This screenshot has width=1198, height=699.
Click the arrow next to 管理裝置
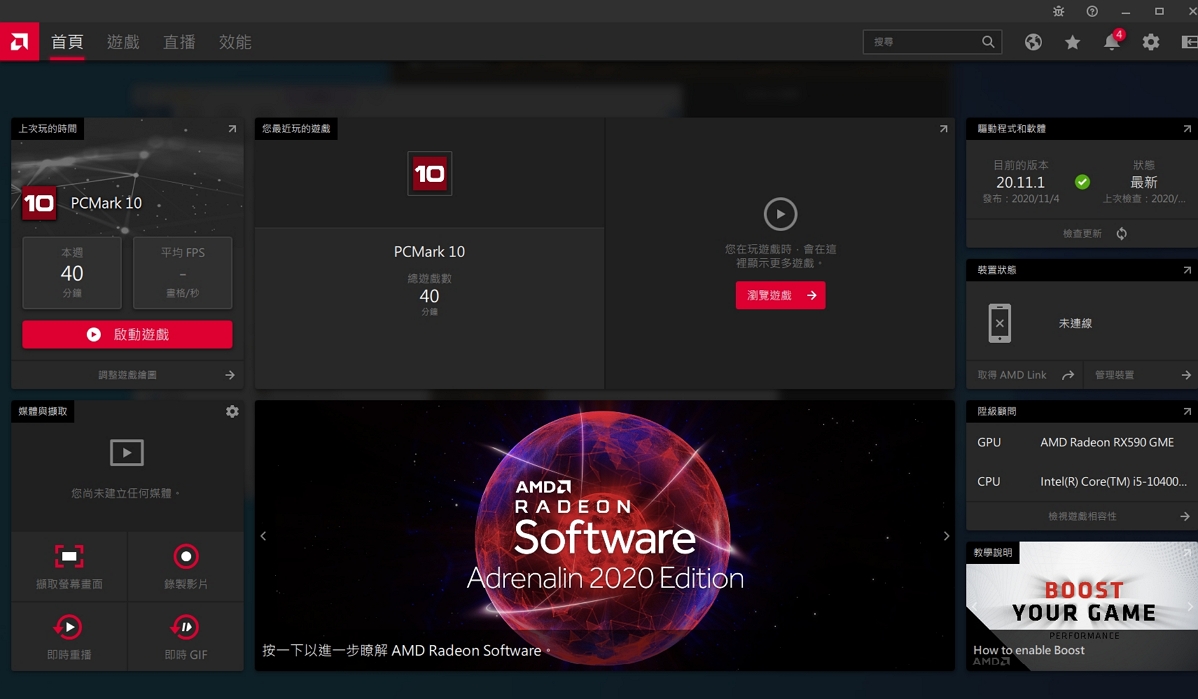1186,375
